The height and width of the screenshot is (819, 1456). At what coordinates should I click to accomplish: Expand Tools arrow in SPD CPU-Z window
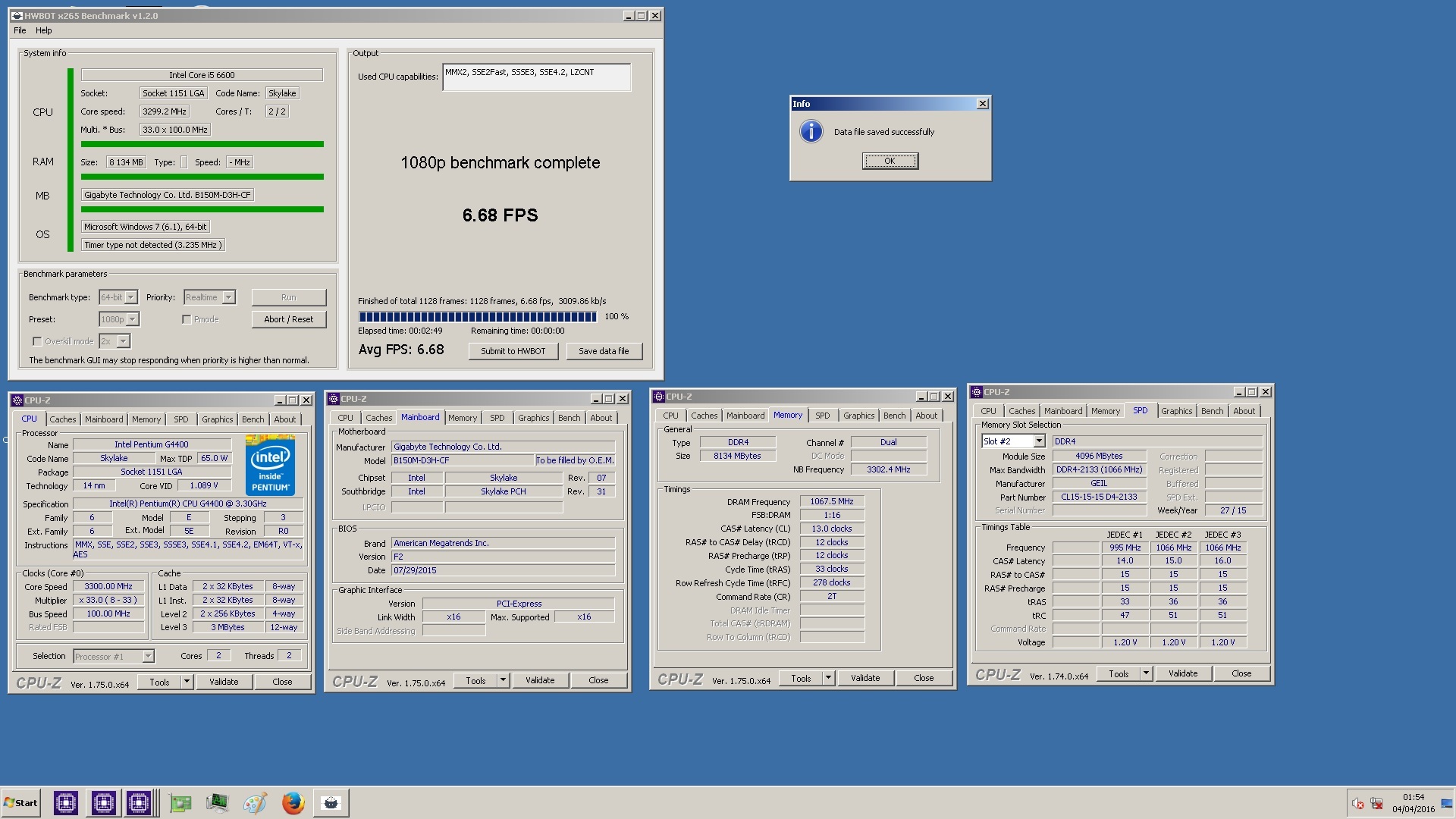pos(1146,673)
